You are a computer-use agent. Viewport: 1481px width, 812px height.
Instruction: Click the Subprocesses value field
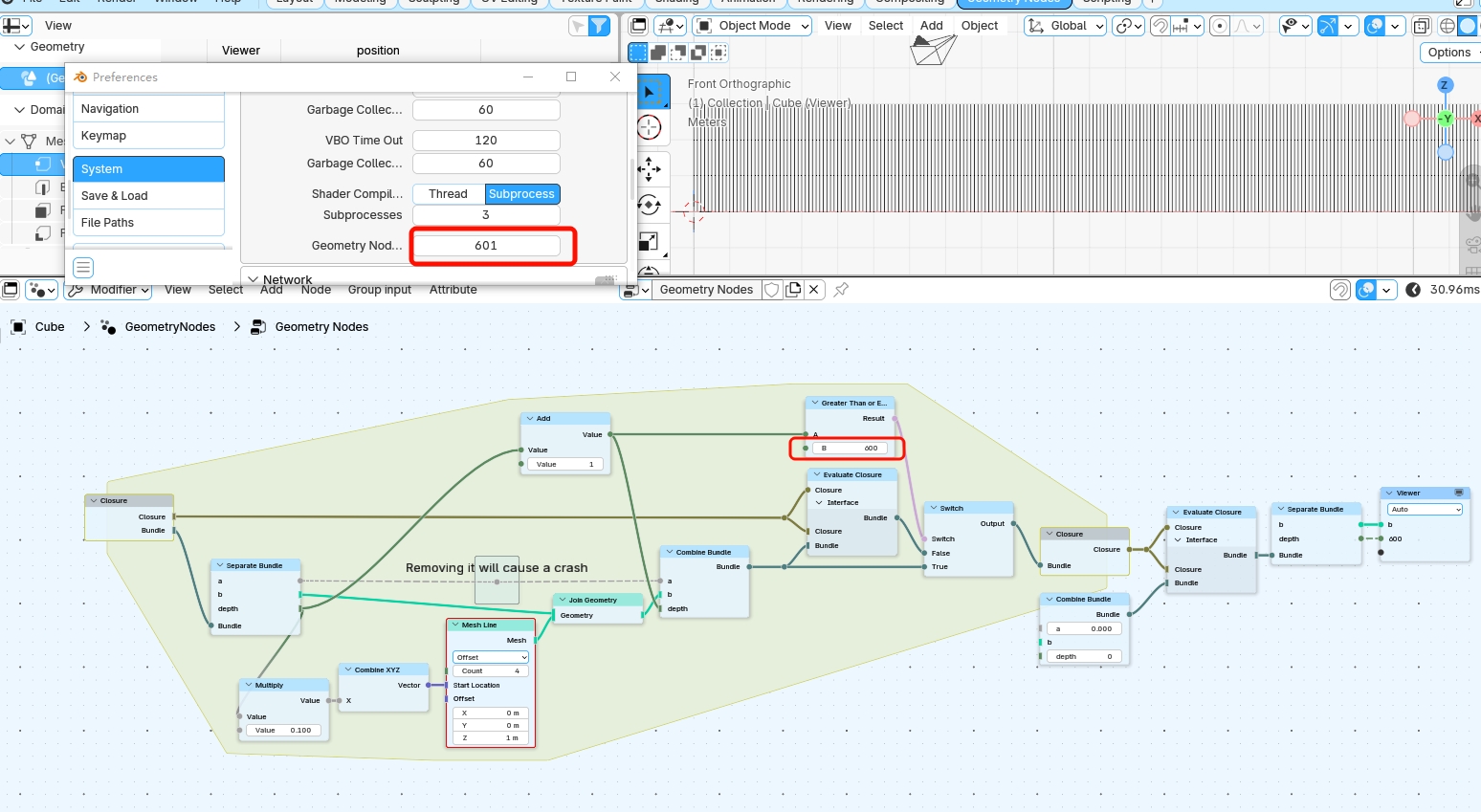point(486,215)
